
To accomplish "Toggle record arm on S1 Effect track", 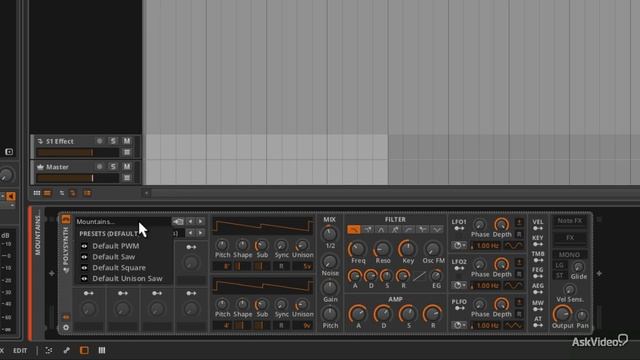I will tap(99, 141).
